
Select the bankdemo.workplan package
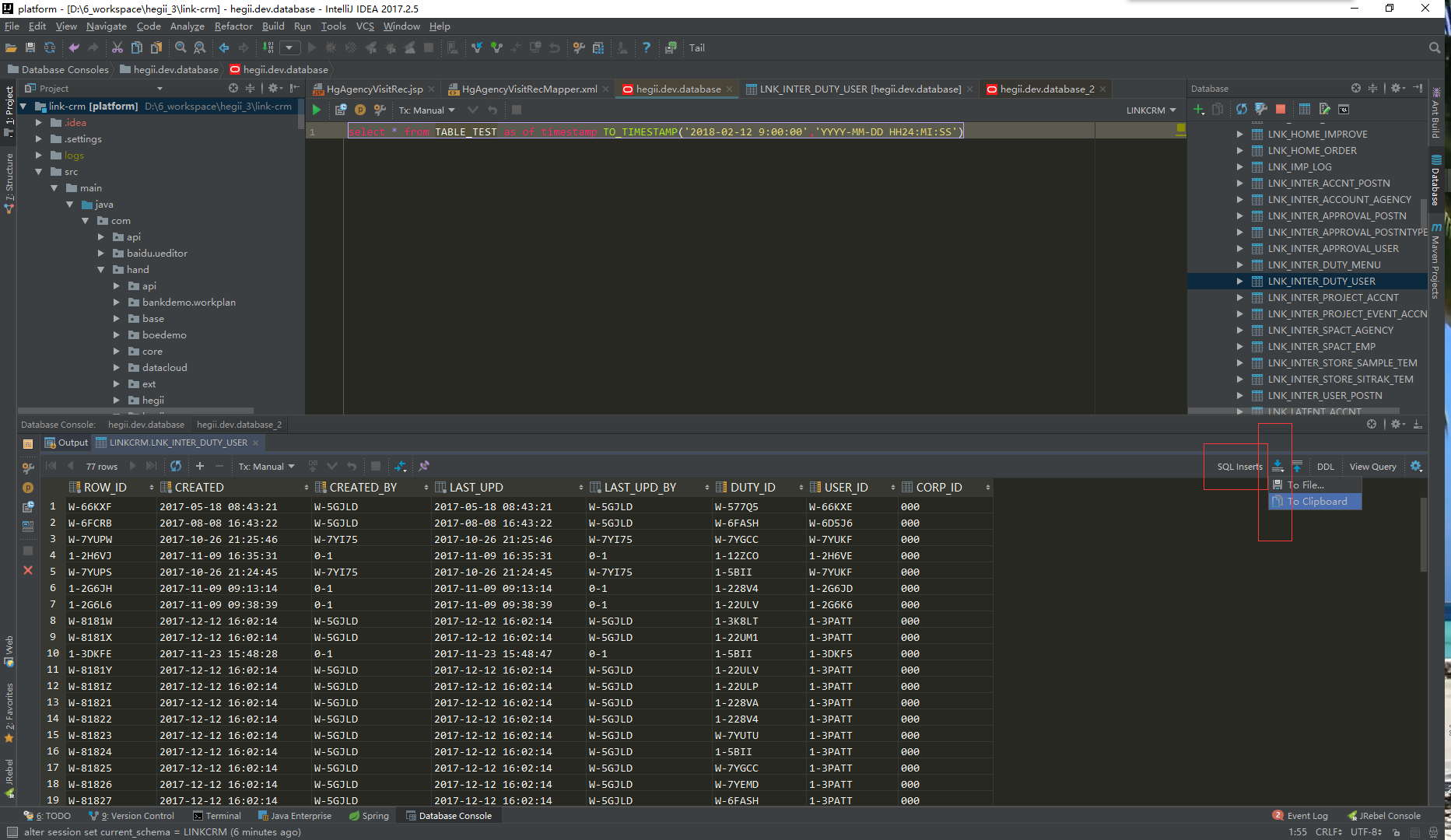tap(188, 303)
